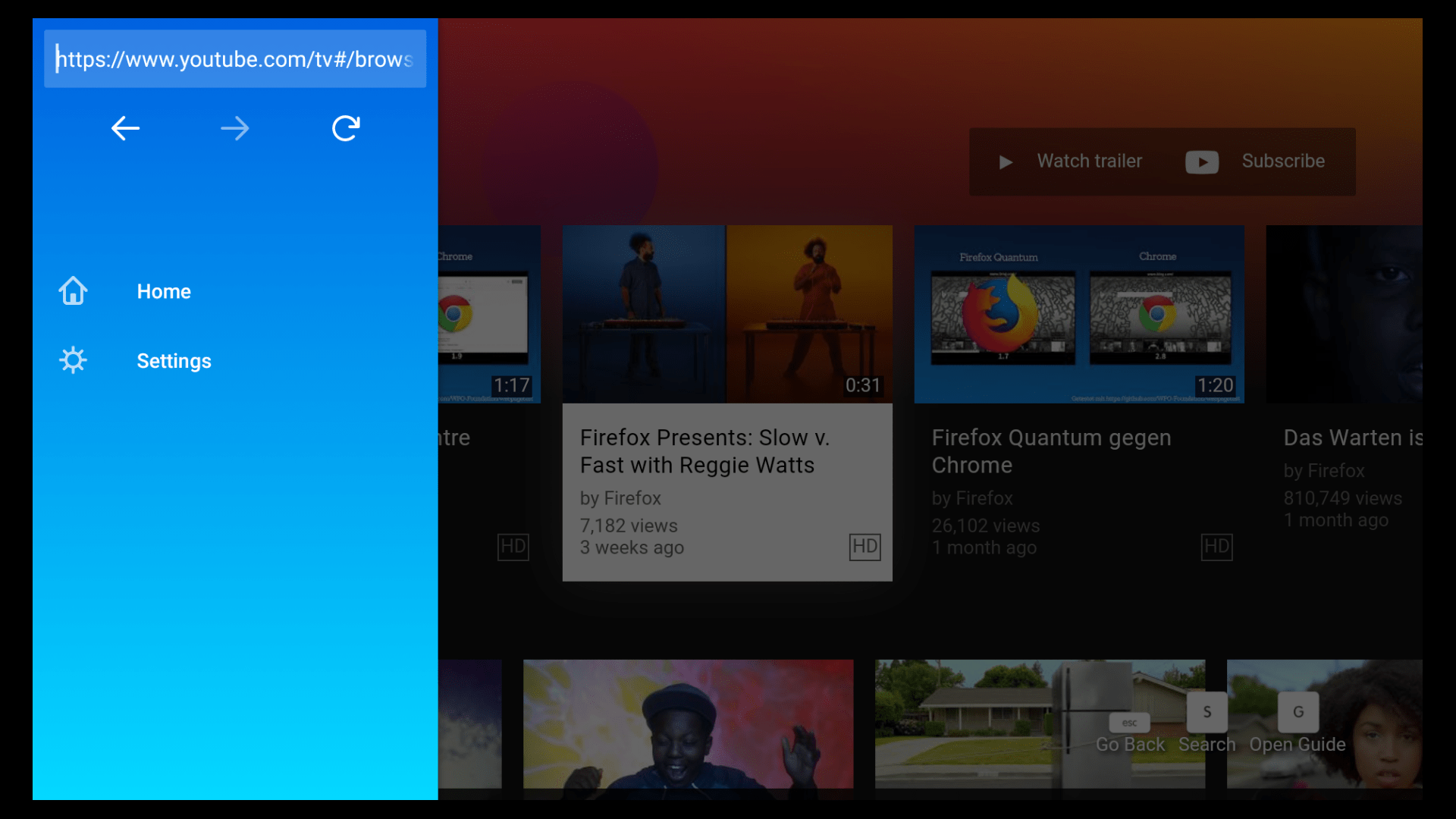
Task: Click the back navigation arrow
Action: (x=125, y=128)
